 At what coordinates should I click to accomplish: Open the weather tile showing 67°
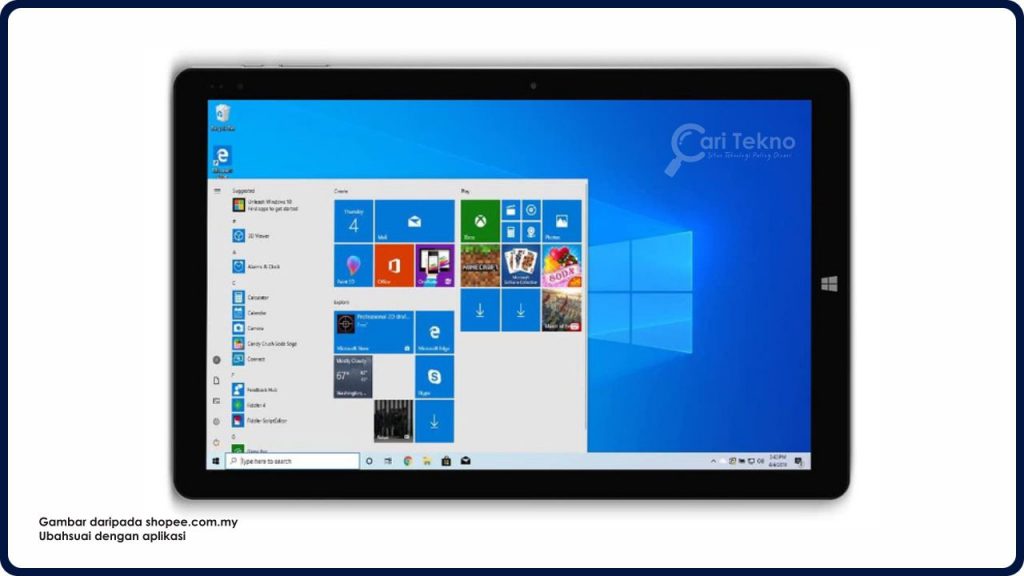pyautogui.click(x=353, y=377)
